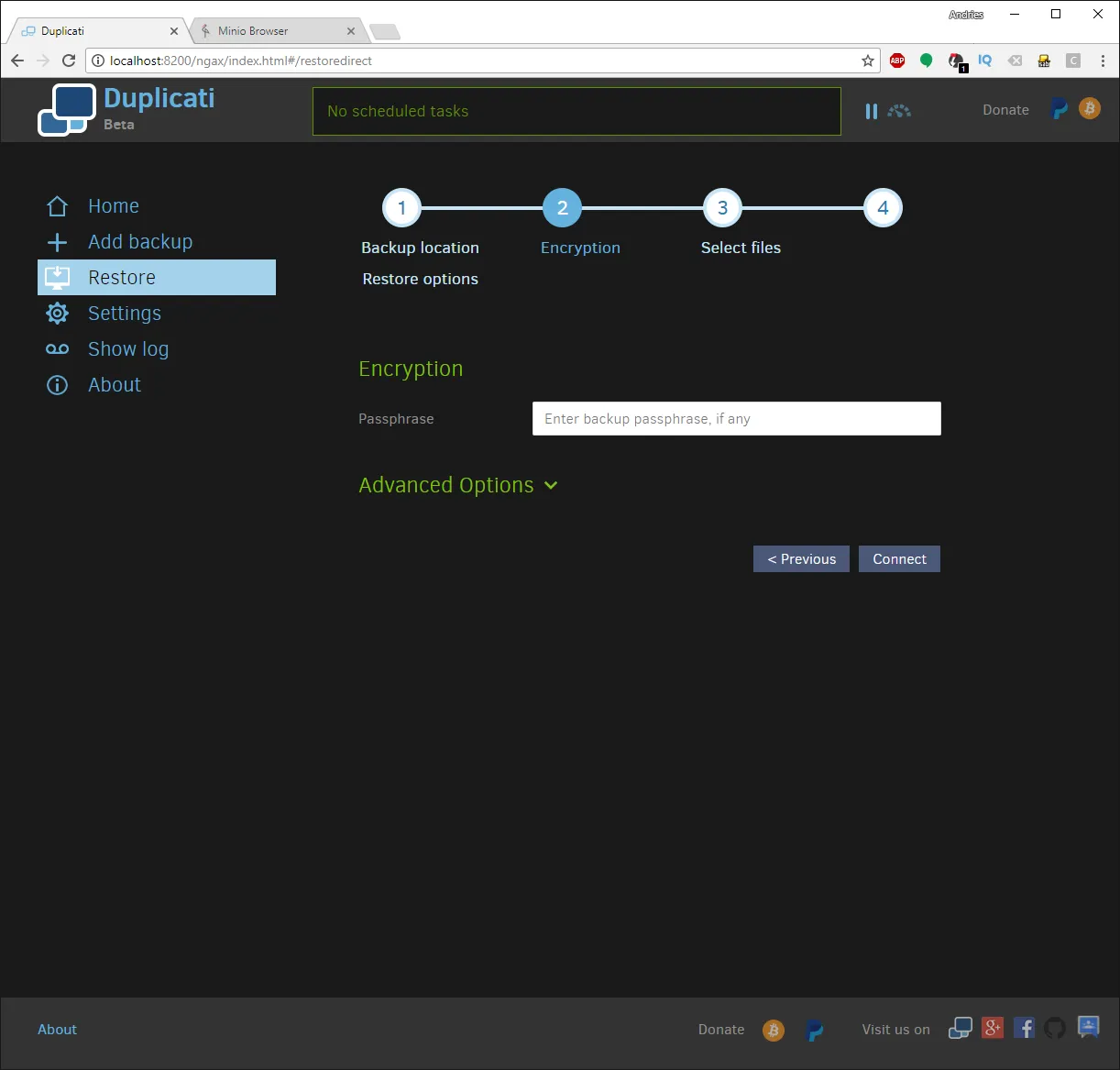The width and height of the screenshot is (1120, 1070).
Task: Click the Restore options step label
Action: 420,279
